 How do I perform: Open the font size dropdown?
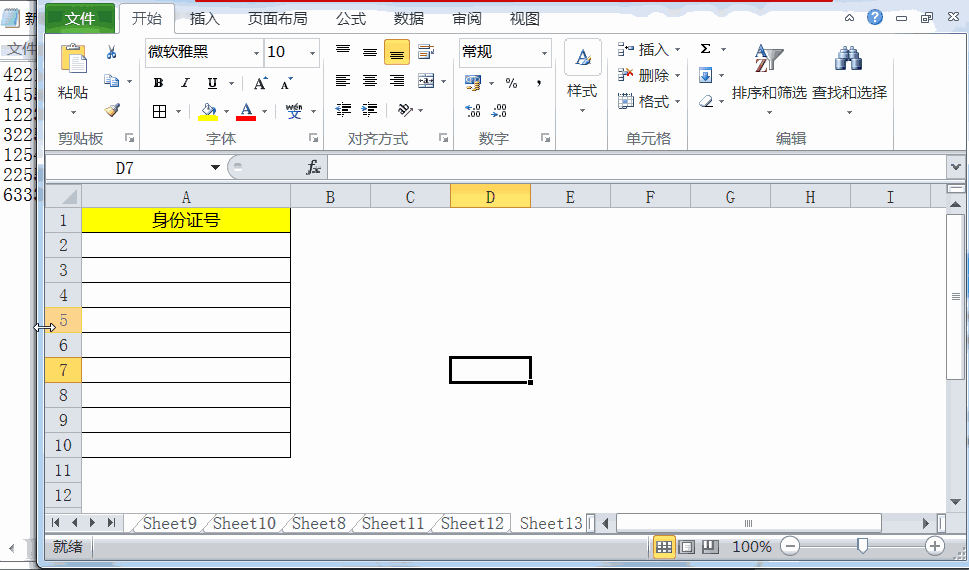tap(313, 53)
